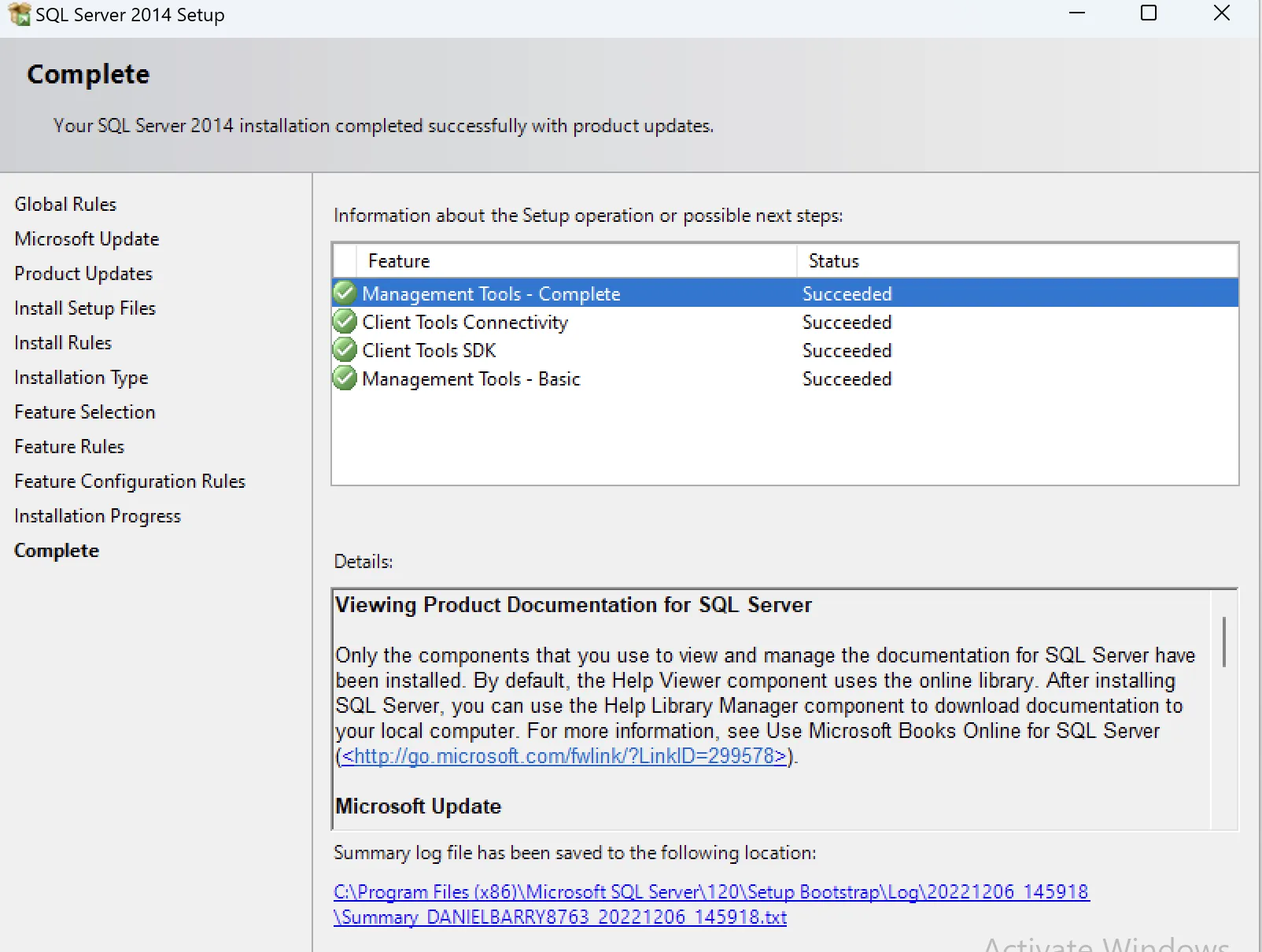
Task: Select Global Rules in the step list
Action: (x=65, y=205)
